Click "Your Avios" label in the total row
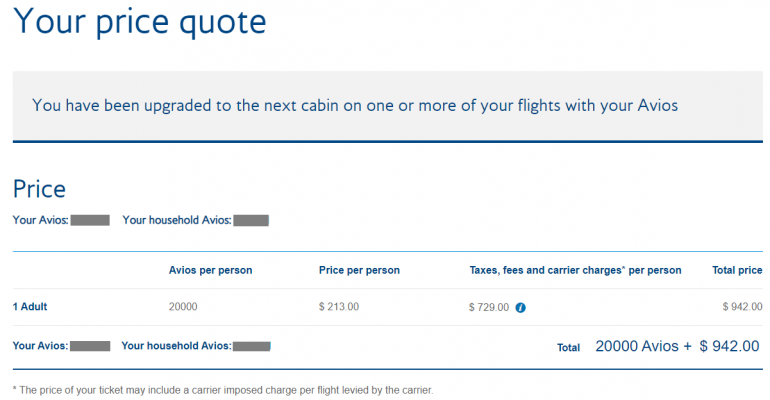 (40, 346)
